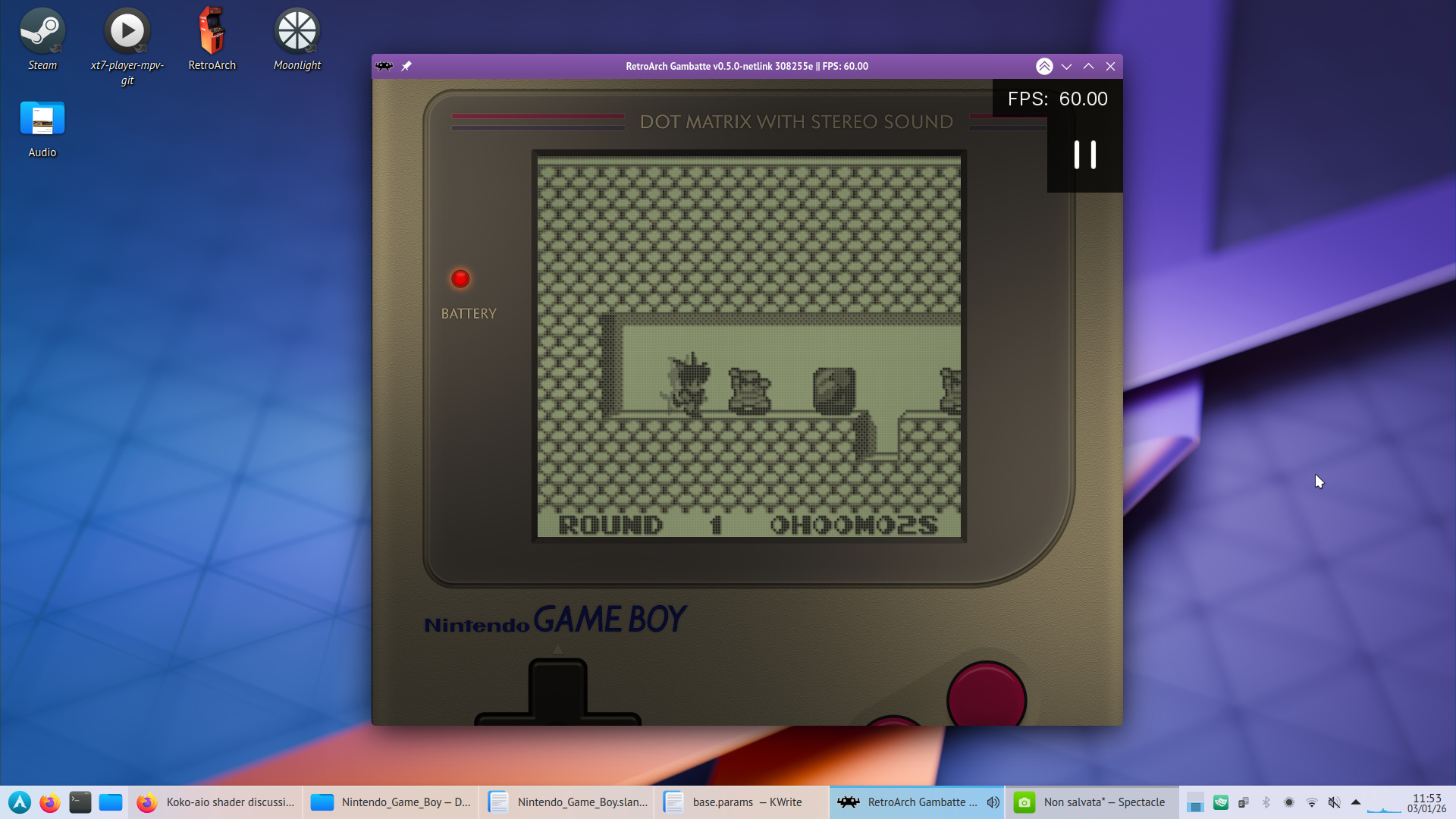Open the terminal from the taskbar
Viewport: 1456px width, 819px height.
[x=80, y=802]
